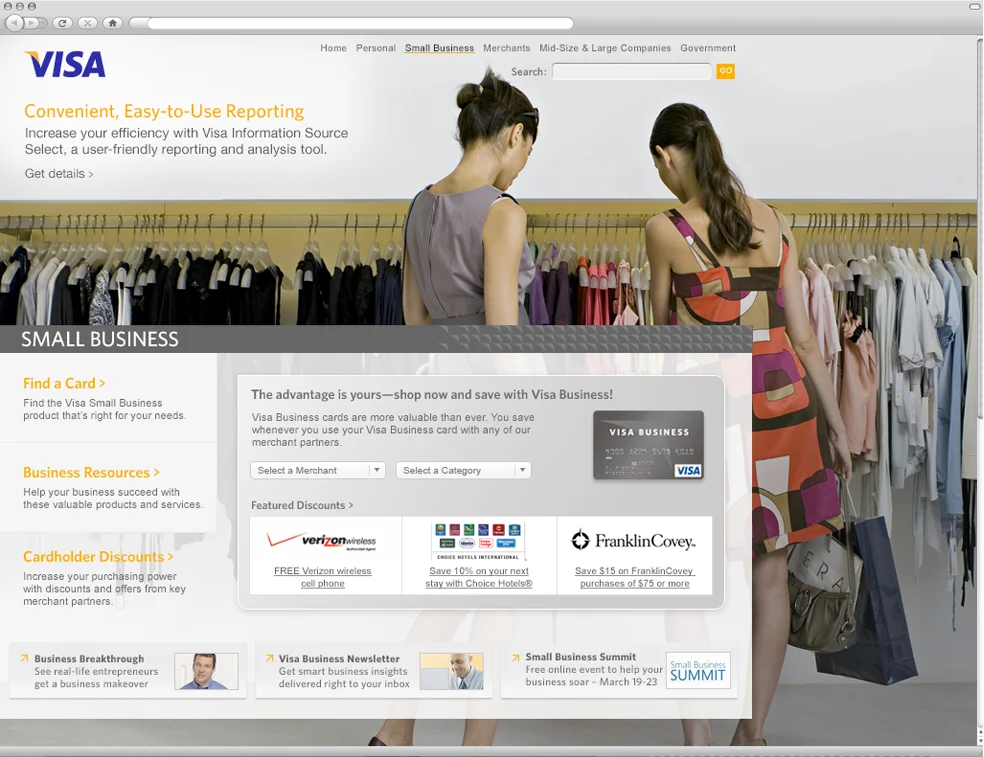
Task: Open the Personal navigation item
Action: pyautogui.click(x=376, y=48)
